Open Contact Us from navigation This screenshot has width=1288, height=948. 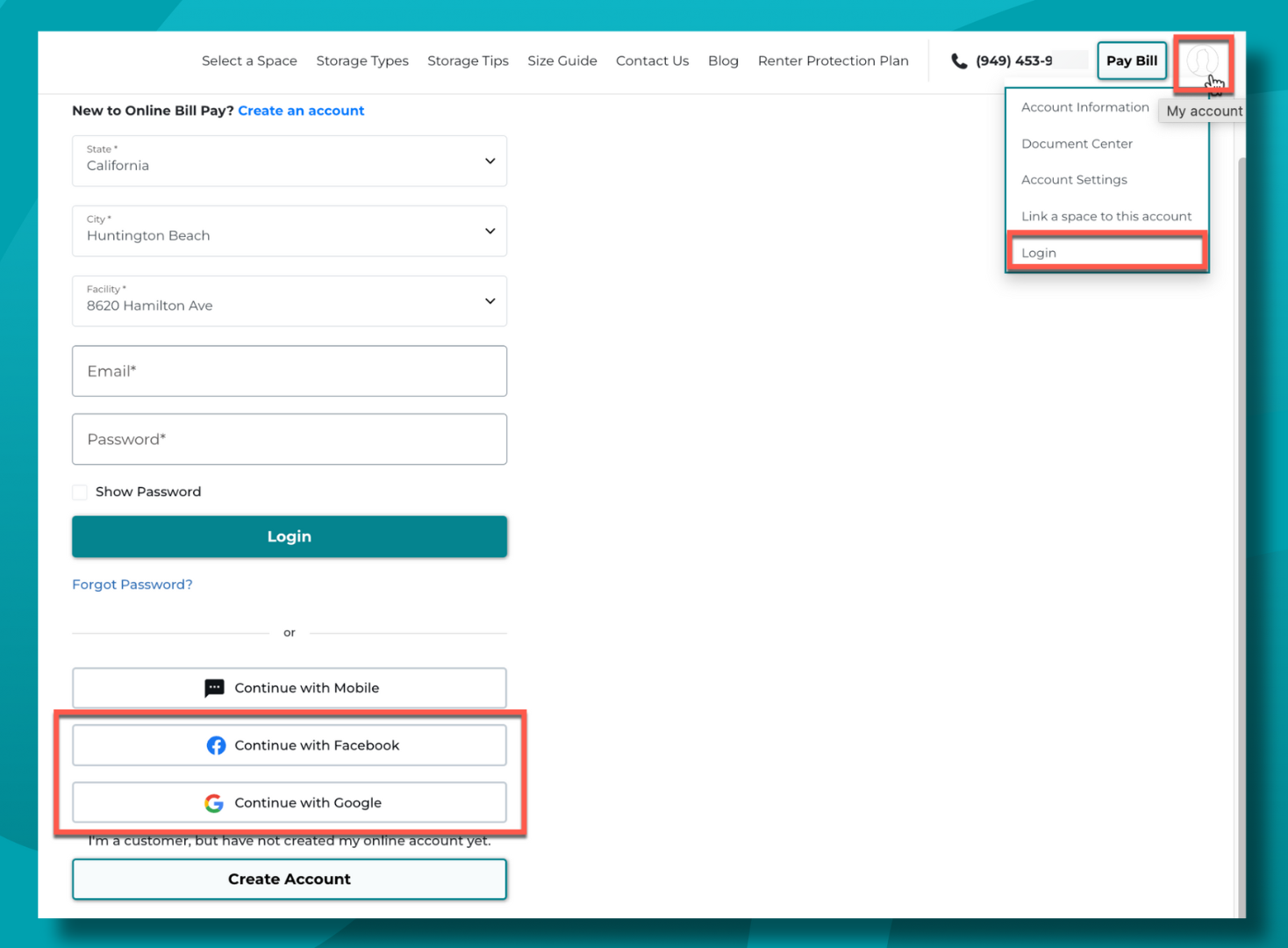click(x=652, y=61)
